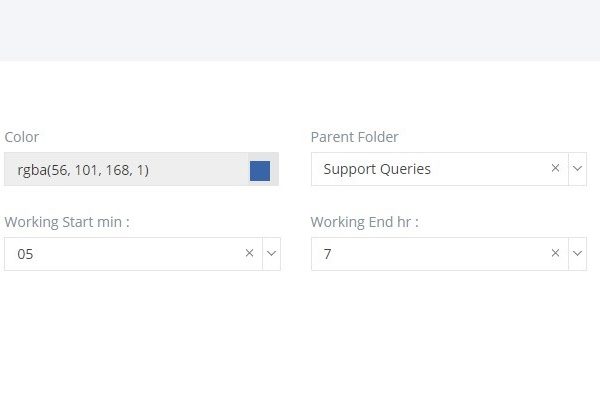
Task: Click the blue color swatch square
Action: pyautogui.click(x=260, y=171)
